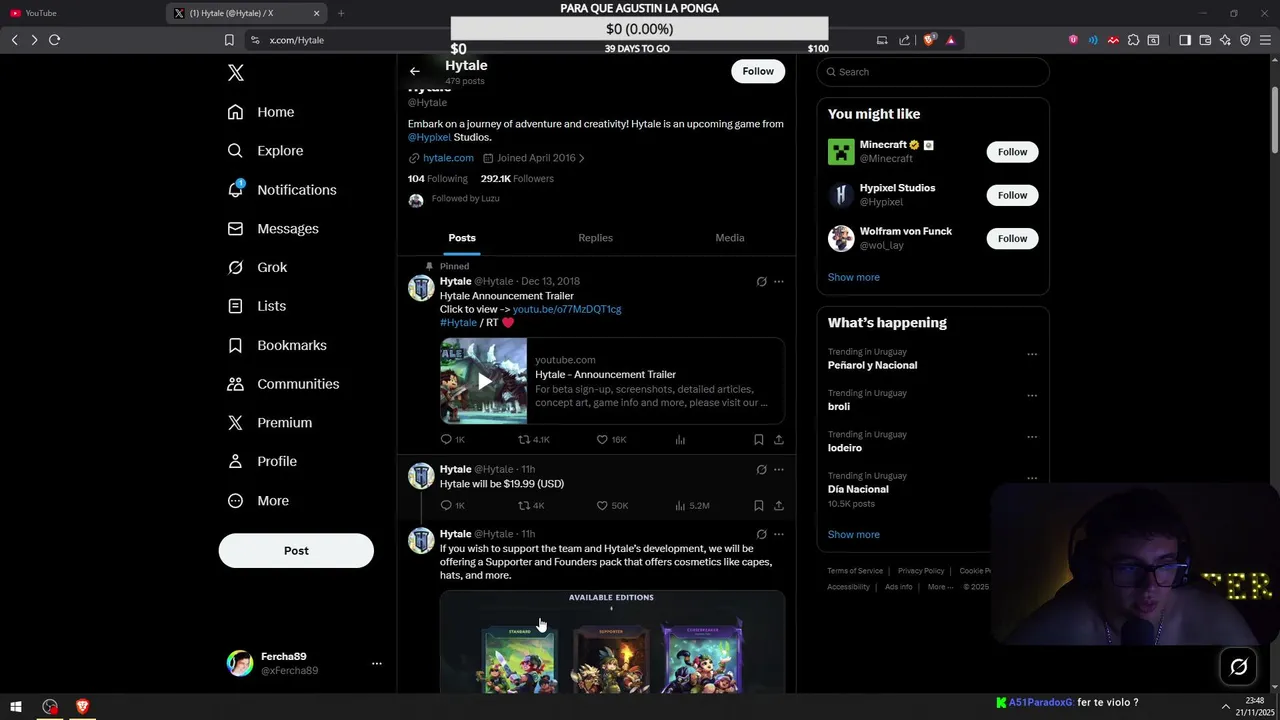Open the youtu.be trailer link
Viewport: 1280px width, 720px height.
pyautogui.click(x=567, y=309)
